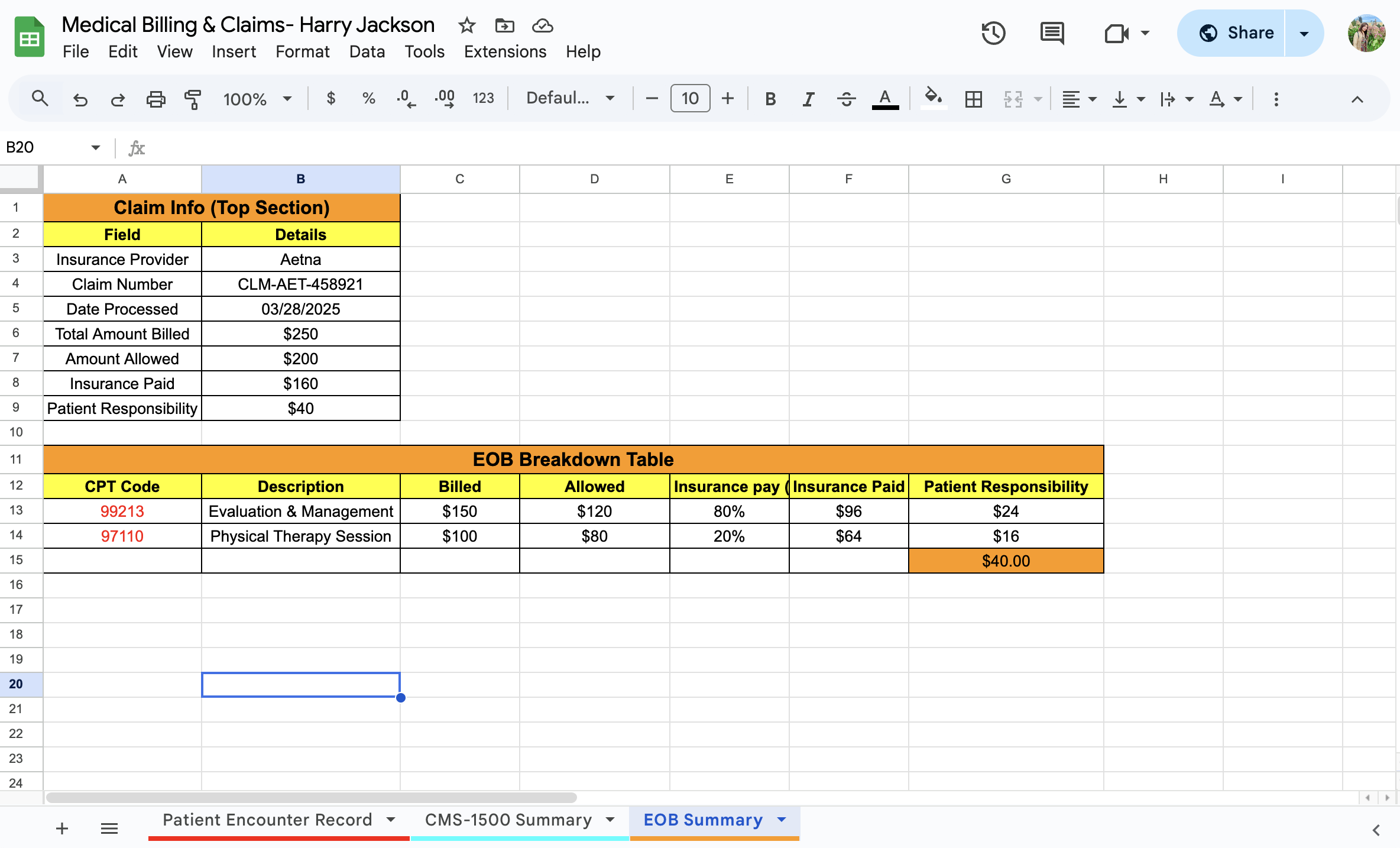Open the Extensions menu
The height and width of the screenshot is (848, 1400).
[x=505, y=51]
